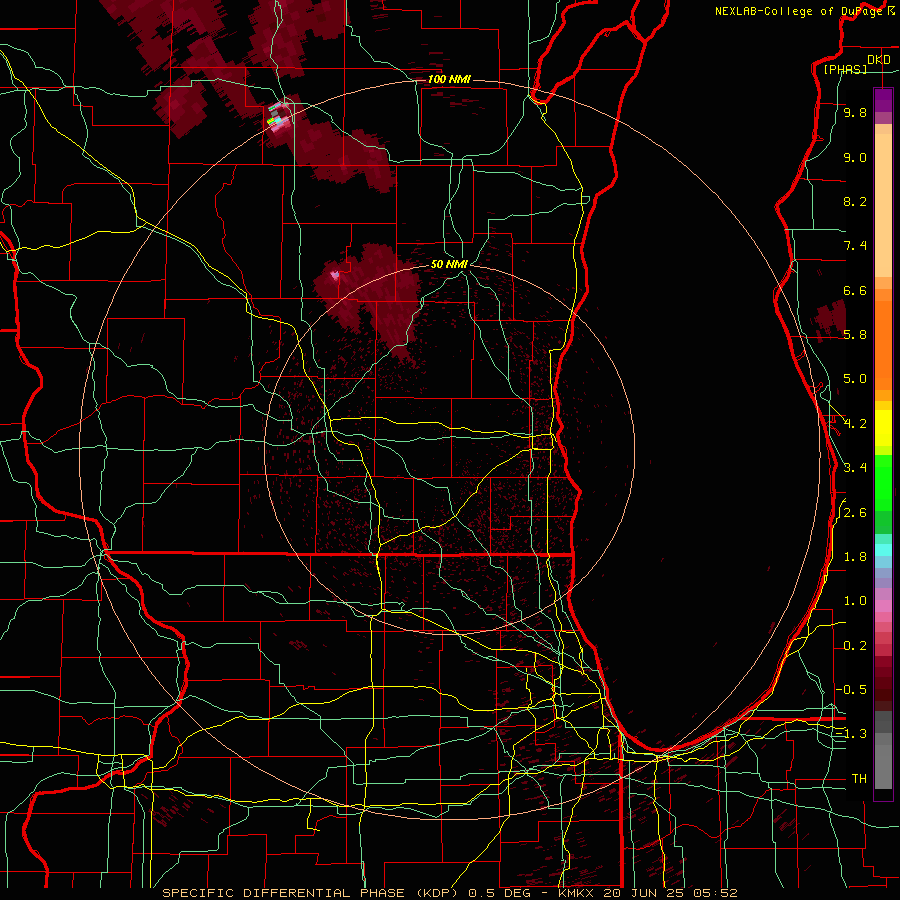Pick the purple segment at the color bar top
Image resolution: width=900 pixels, height=900 pixels.
pos(883,100)
